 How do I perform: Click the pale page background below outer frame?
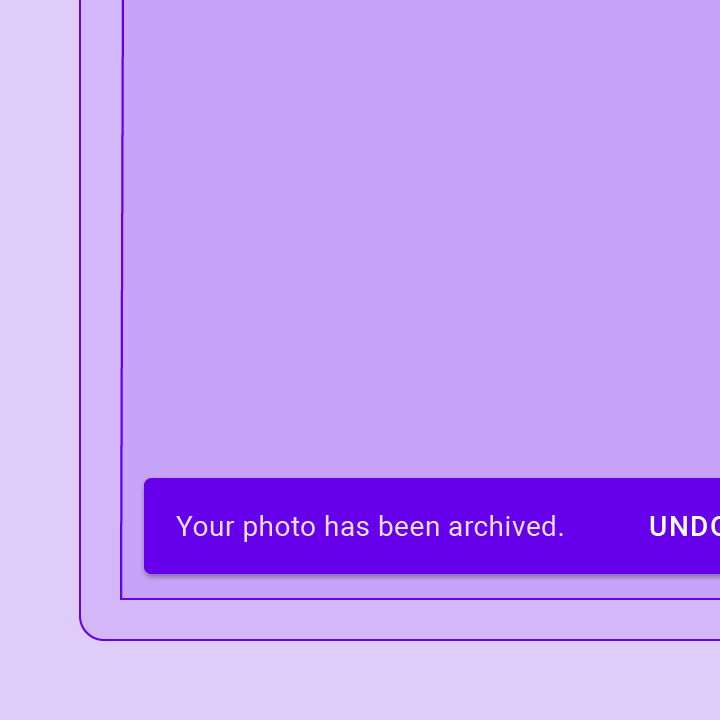click(x=360, y=681)
